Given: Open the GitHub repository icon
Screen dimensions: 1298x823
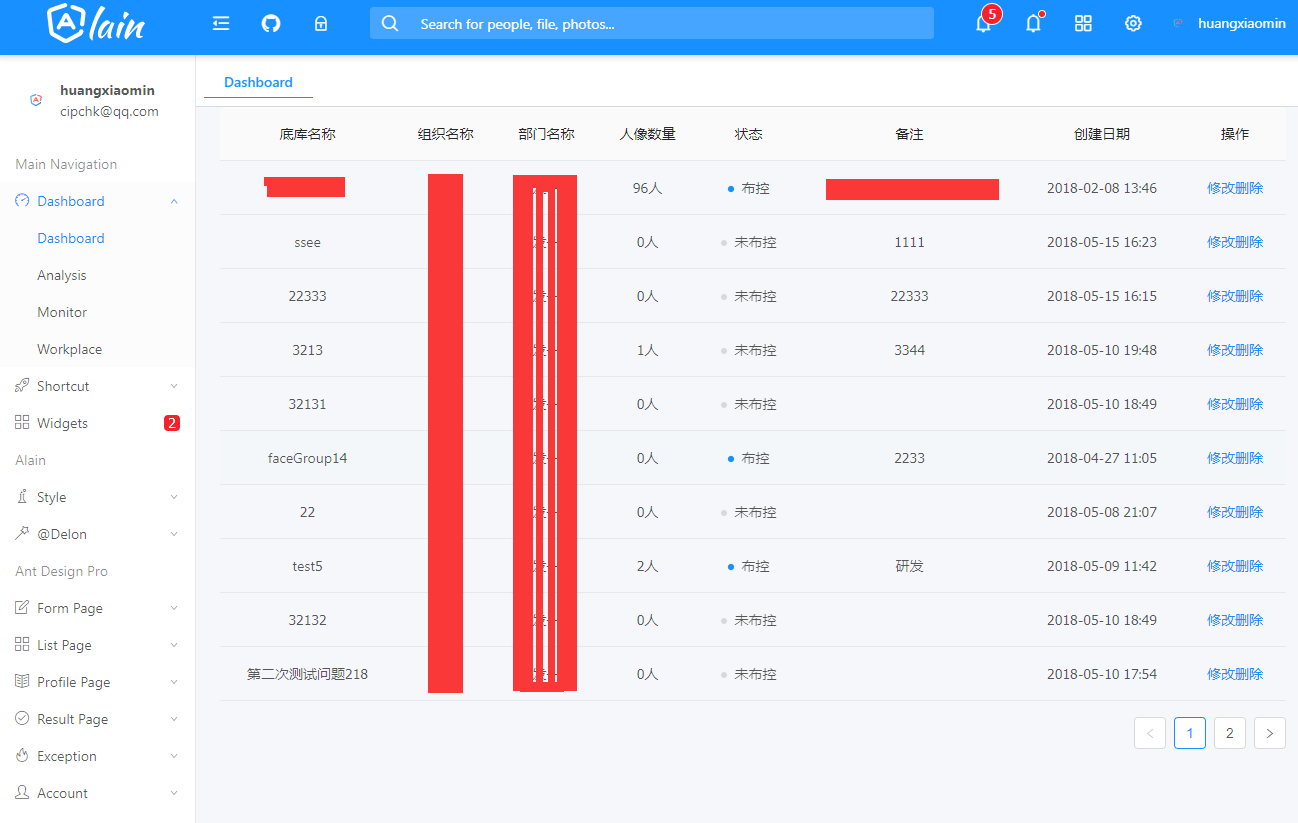Looking at the screenshot, I should pos(271,23).
